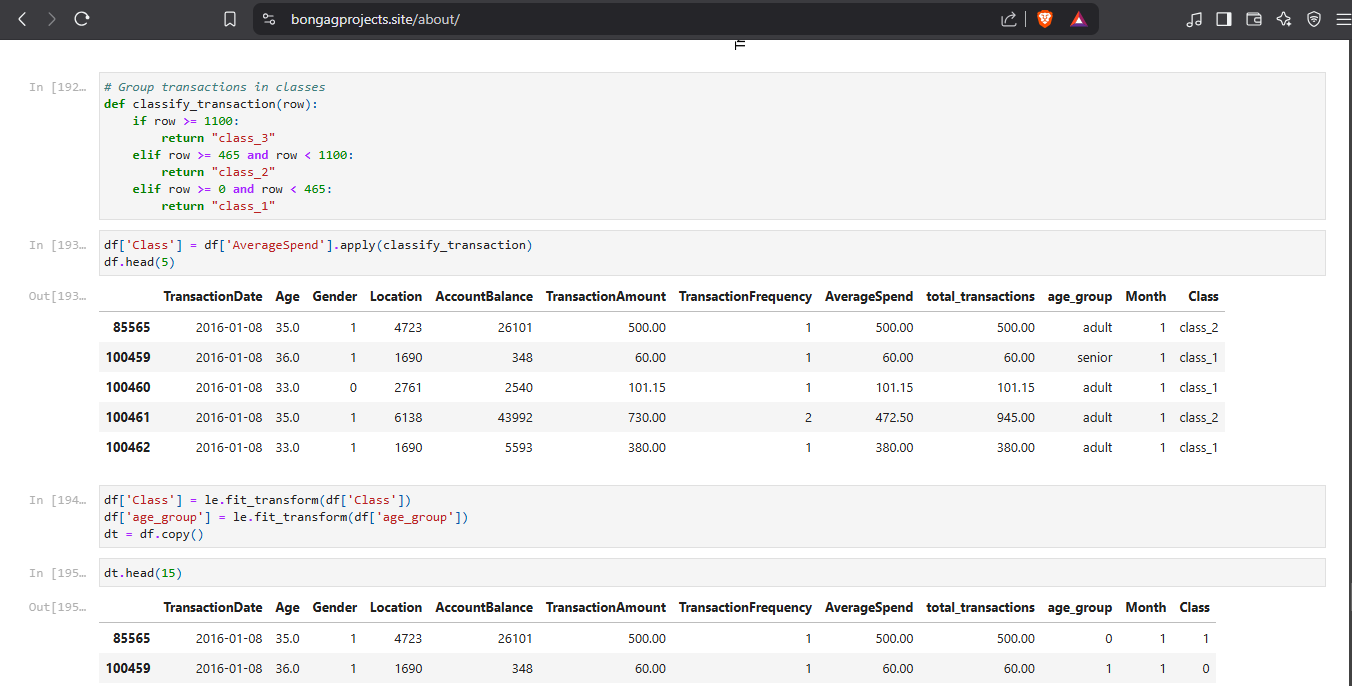Click the le.fit_transform code cell

pos(712,517)
